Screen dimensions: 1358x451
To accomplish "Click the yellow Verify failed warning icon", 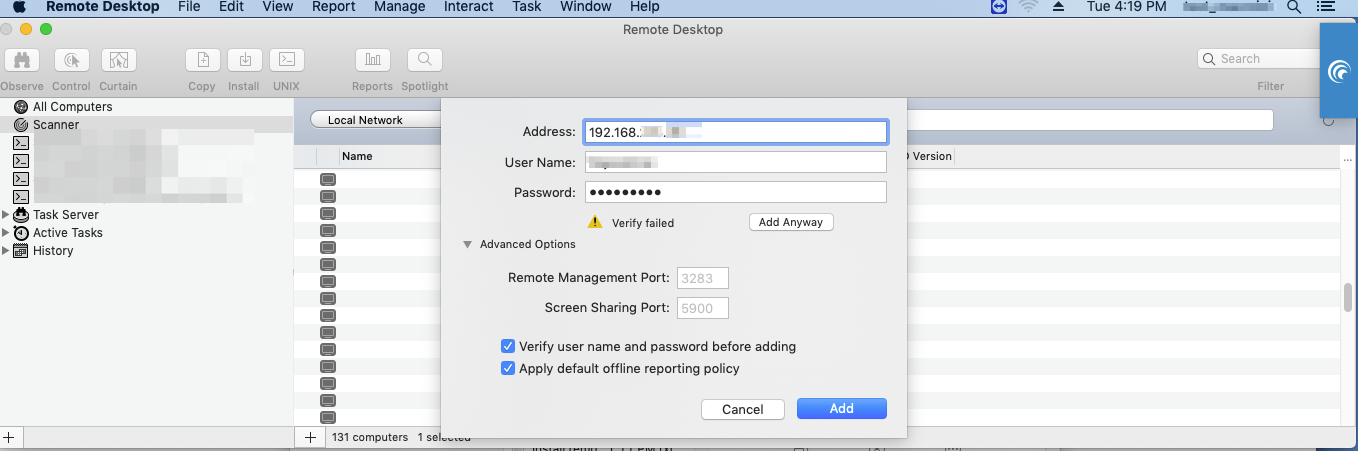I will click(x=595, y=222).
